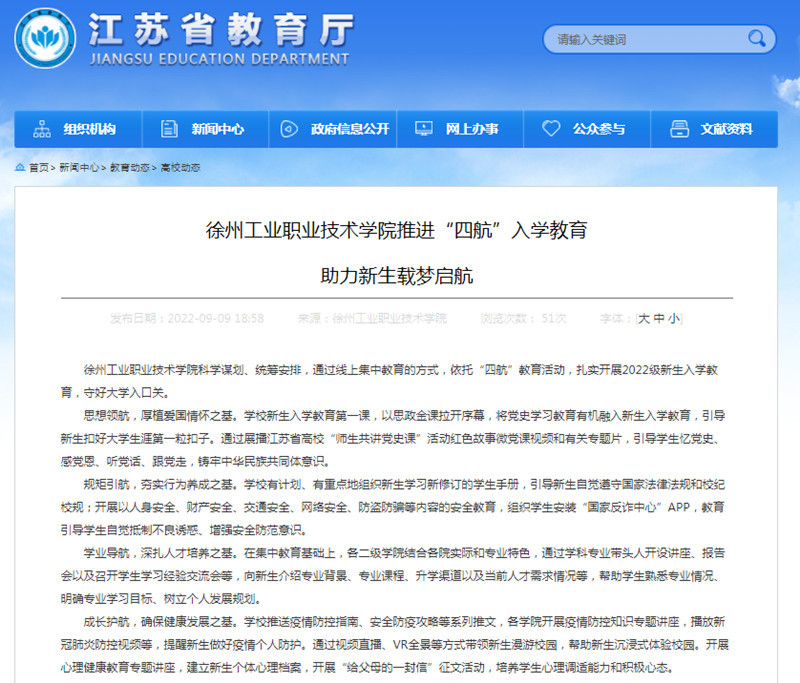The image size is (800, 683).
Task: Click the home icon in breadcrumb
Action: [20, 168]
